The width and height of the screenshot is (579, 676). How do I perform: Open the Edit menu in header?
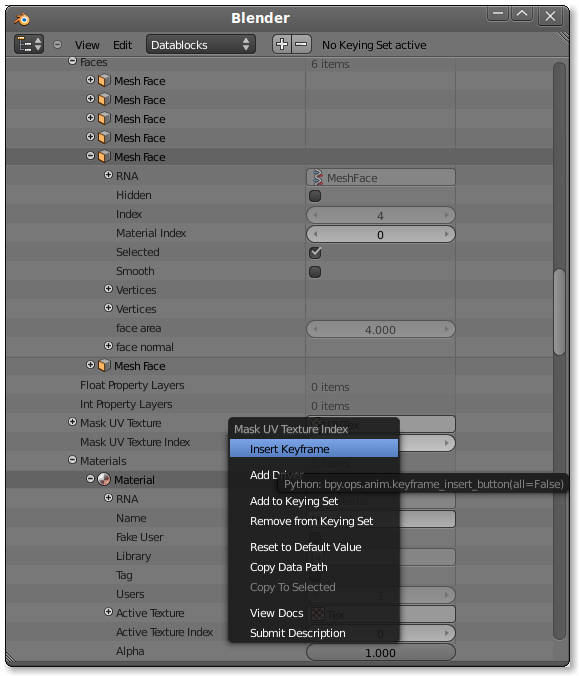(x=122, y=45)
